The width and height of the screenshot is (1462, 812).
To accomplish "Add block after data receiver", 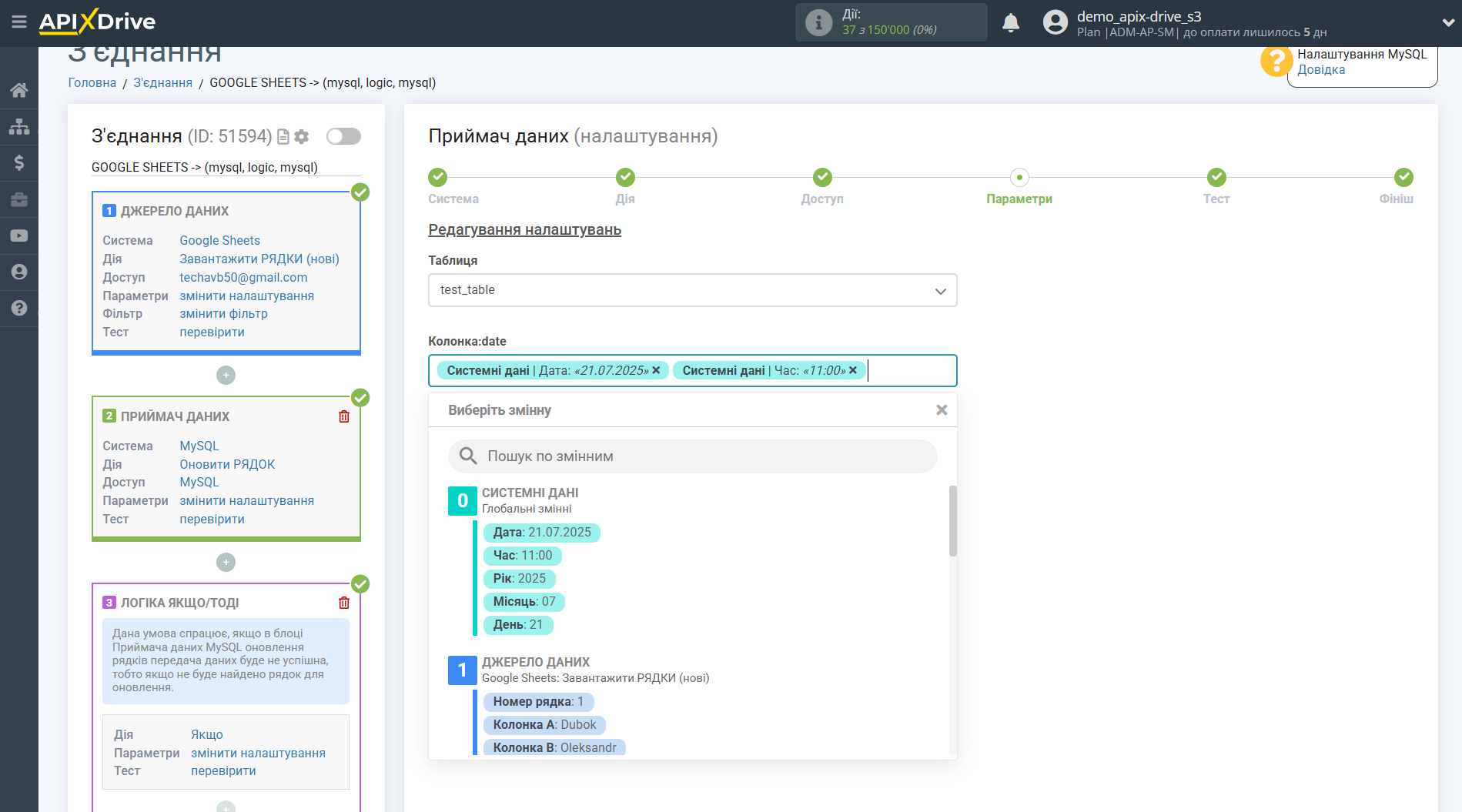I will coord(226,562).
